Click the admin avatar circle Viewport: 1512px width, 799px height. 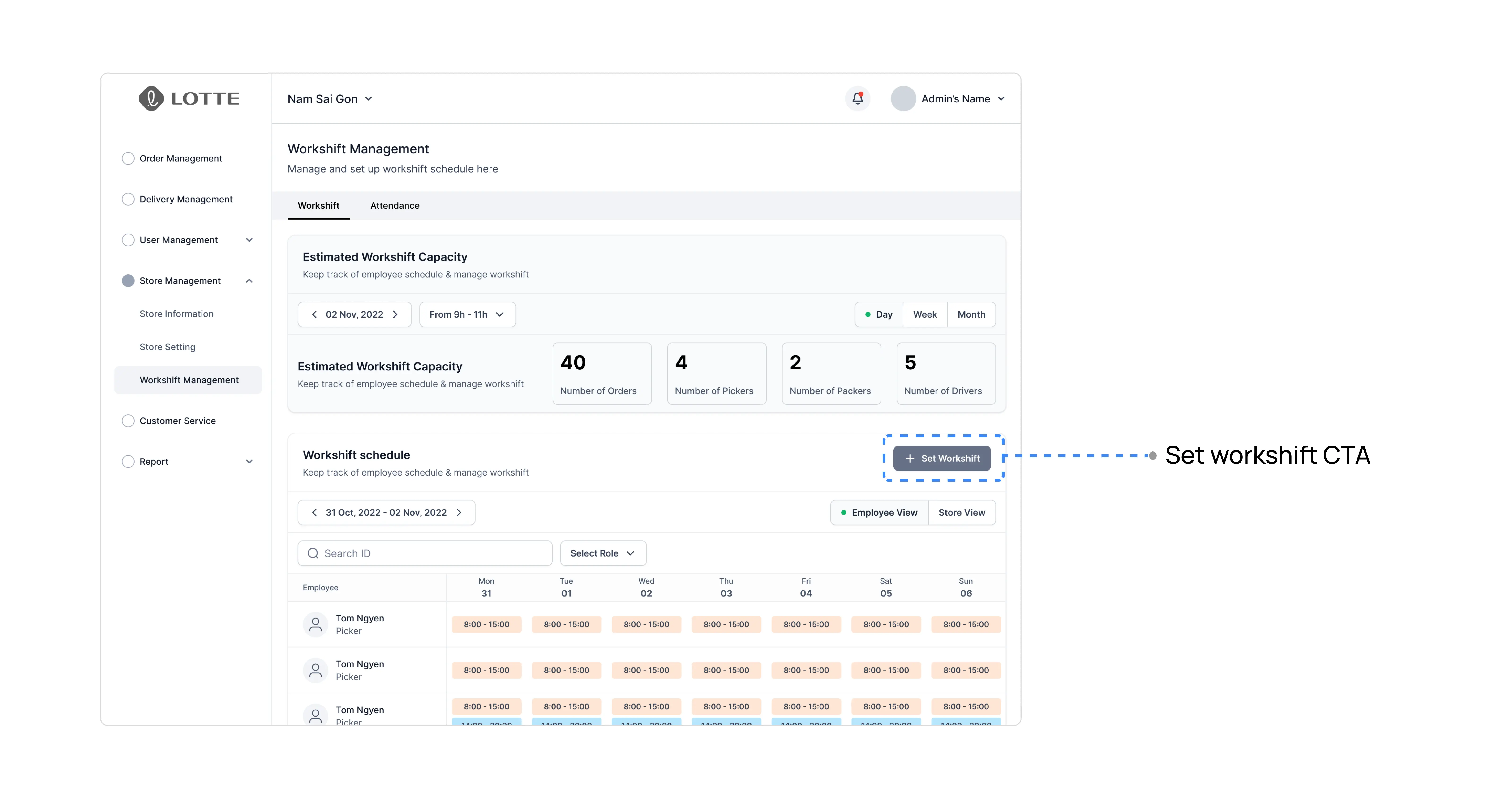click(903, 98)
